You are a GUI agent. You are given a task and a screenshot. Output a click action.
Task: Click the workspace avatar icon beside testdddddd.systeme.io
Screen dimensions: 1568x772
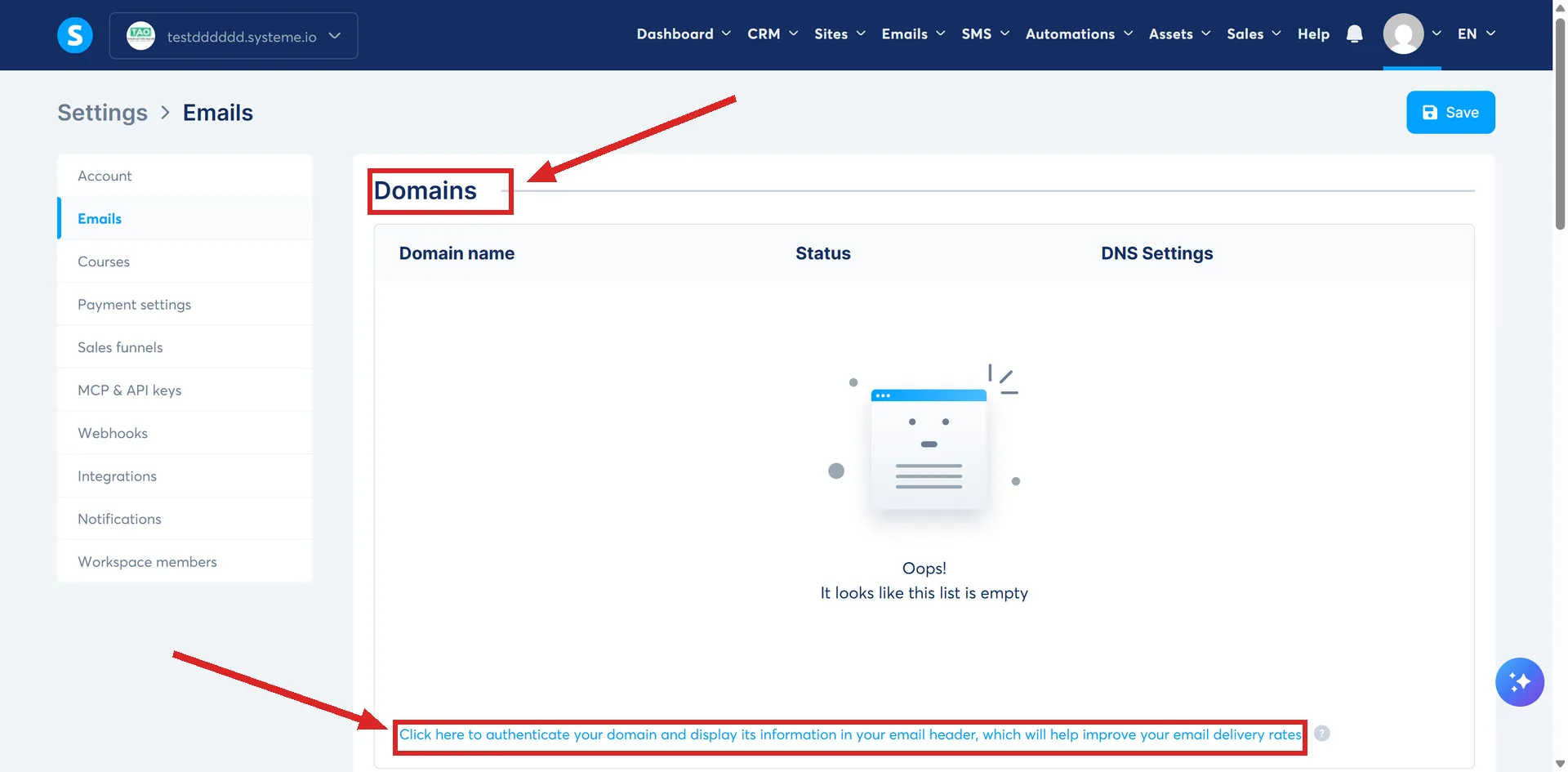[140, 35]
